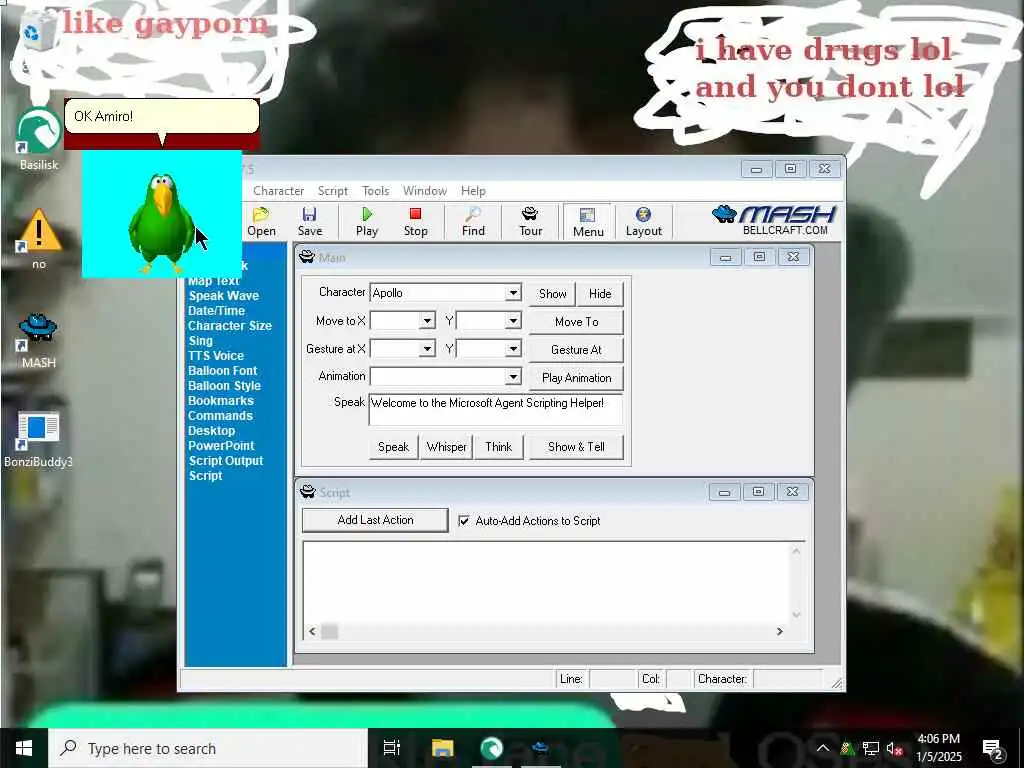1024x768 pixels.
Task: Click inside the empty Script text area
Action: point(546,583)
